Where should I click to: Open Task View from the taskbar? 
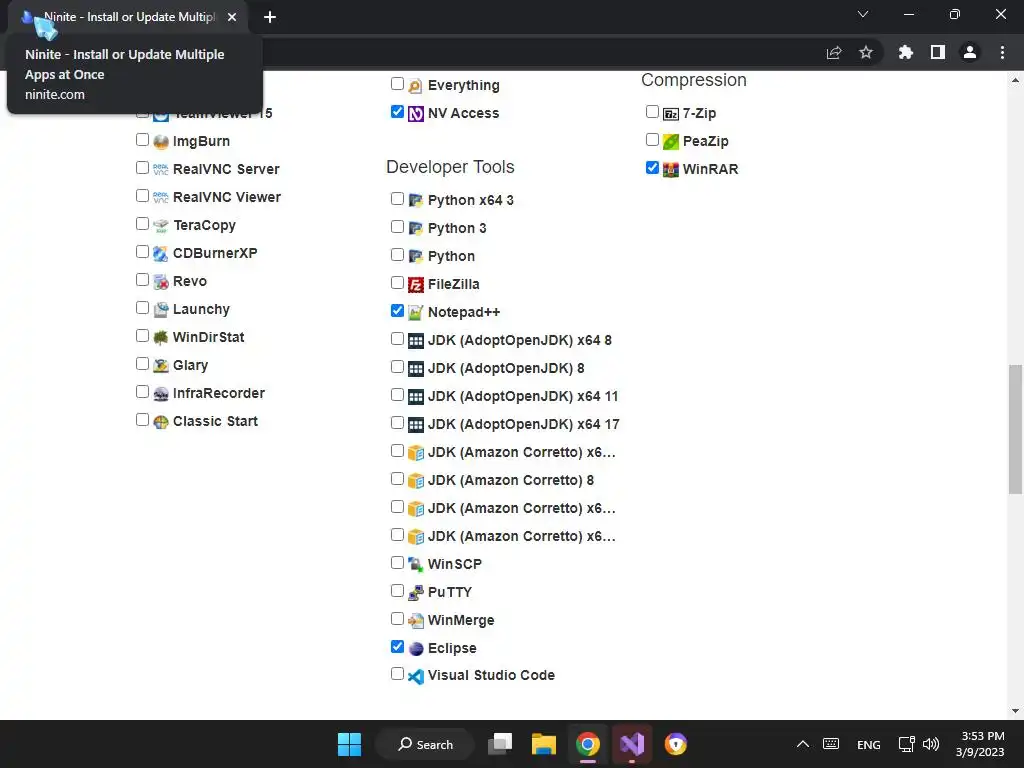click(x=500, y=744)
